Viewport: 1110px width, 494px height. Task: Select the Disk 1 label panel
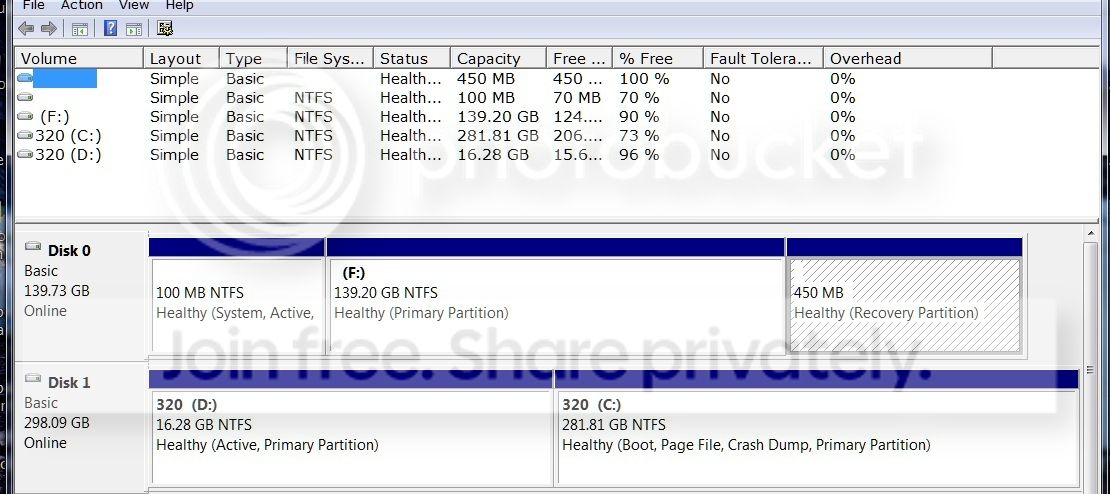click(x=81, y=428)
